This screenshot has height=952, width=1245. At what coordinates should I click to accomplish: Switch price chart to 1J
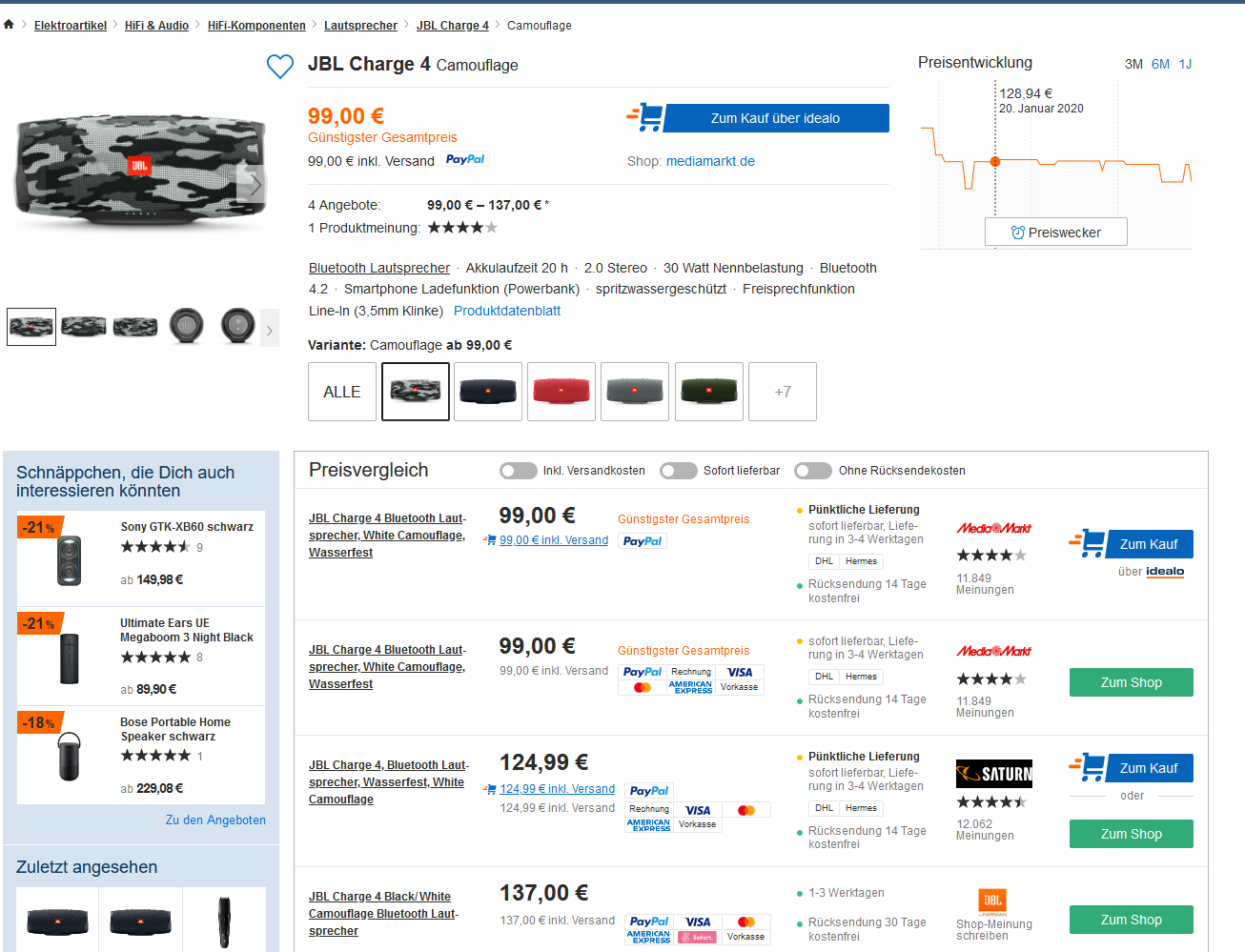[x=1185, y=64]
